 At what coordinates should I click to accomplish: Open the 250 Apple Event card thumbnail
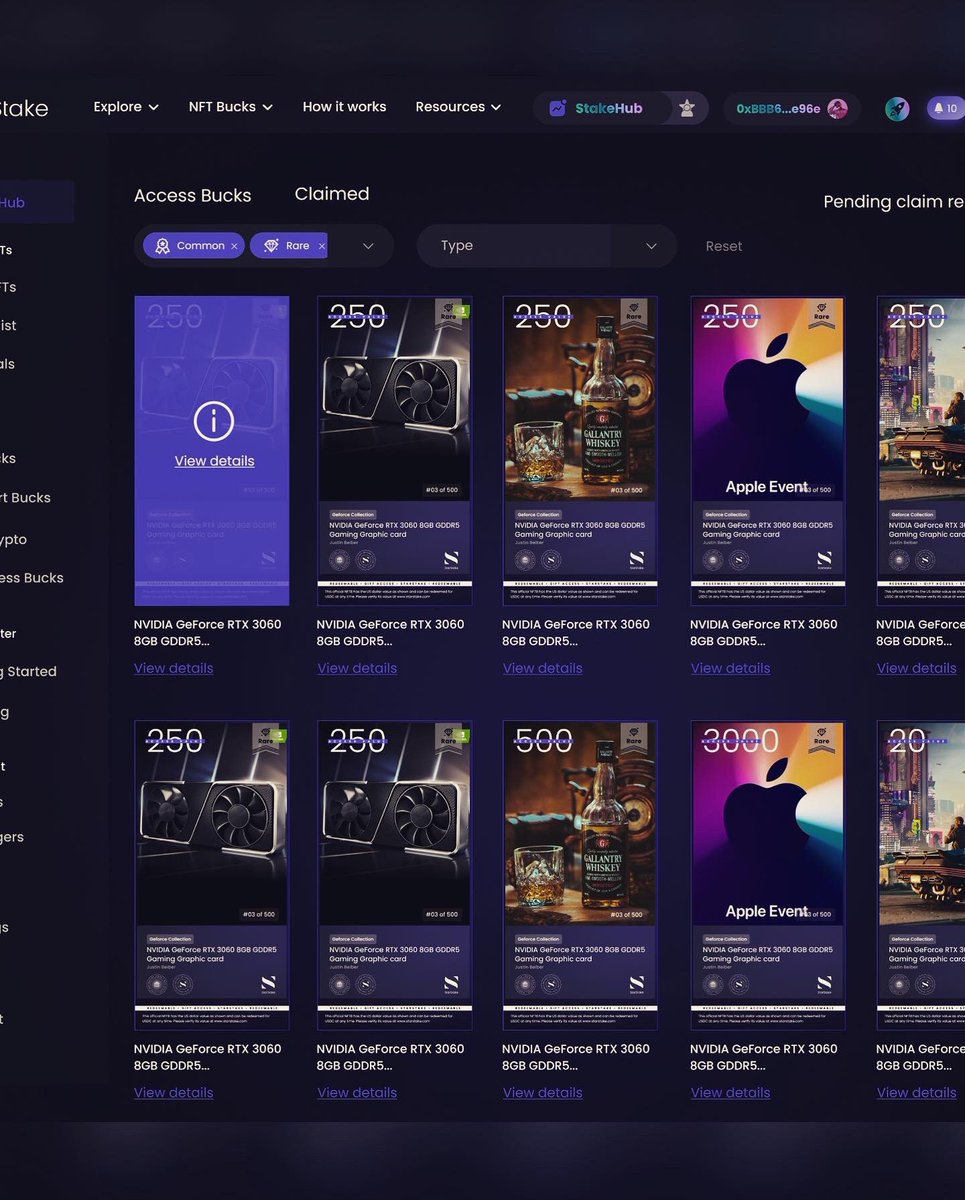coord(767,450)
